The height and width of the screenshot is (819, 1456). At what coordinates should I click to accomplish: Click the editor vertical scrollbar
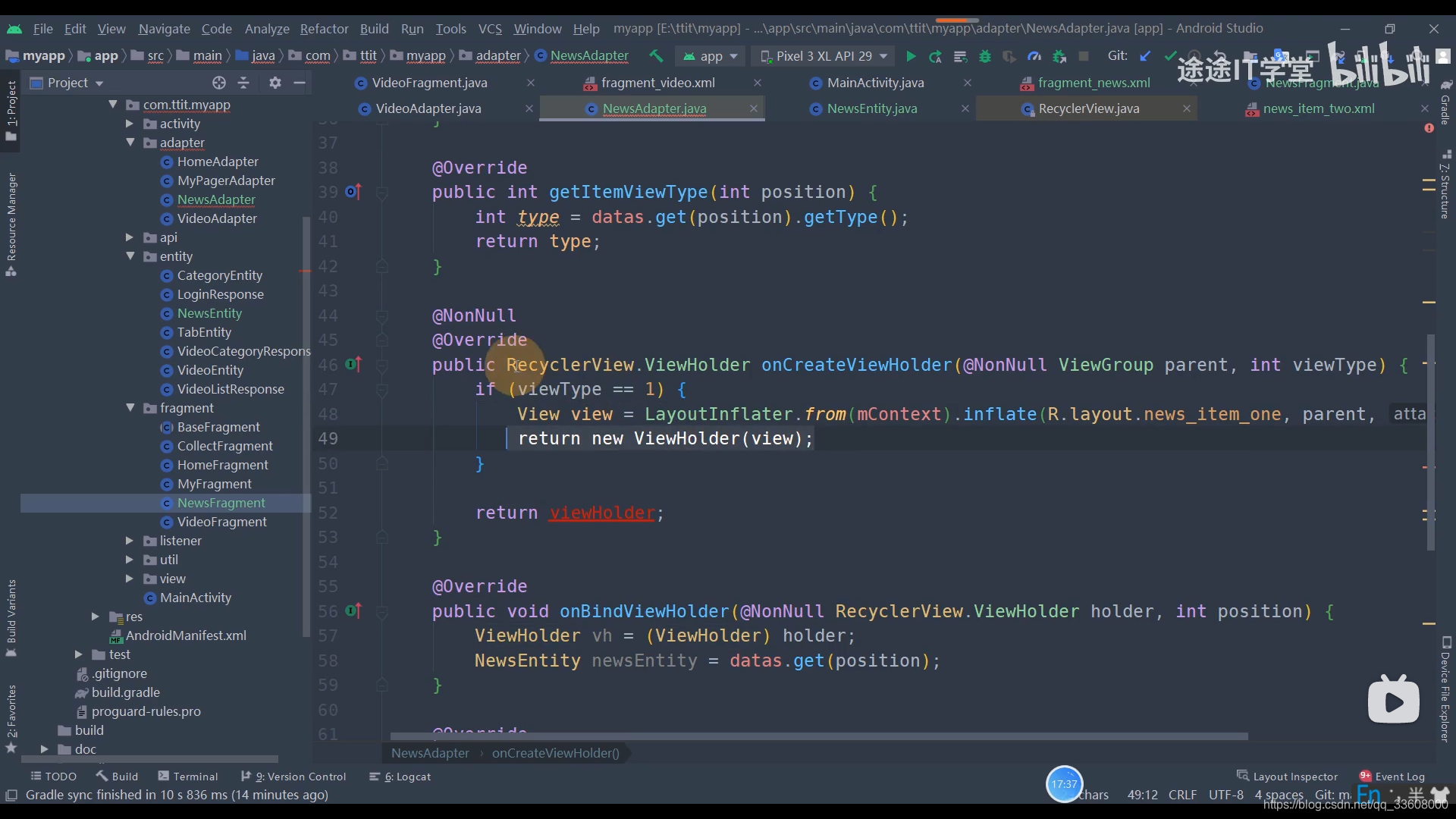[x=1430, y=442]
